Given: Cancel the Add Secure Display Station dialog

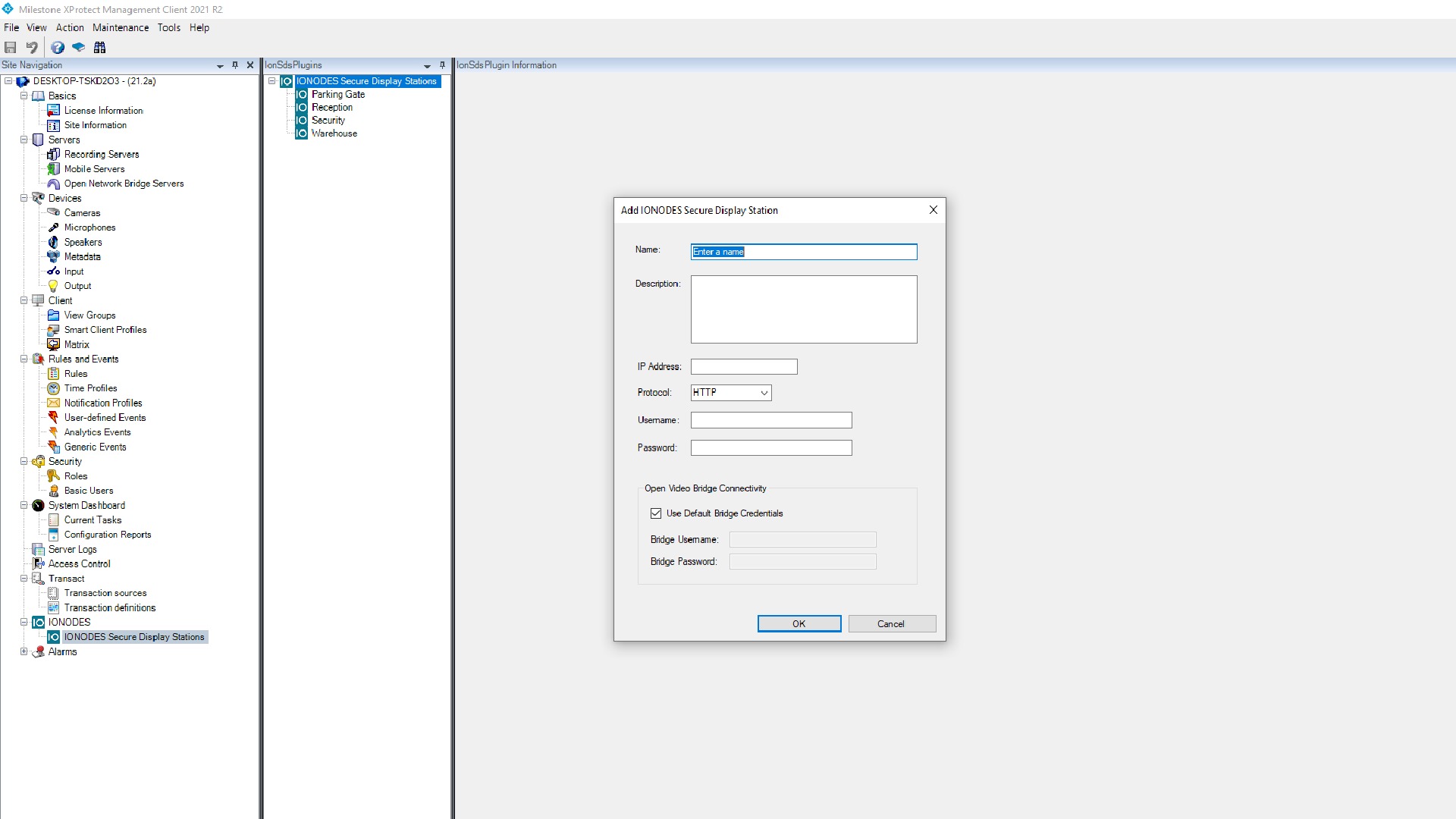Looking at the screenshot, I should (892, 624).
